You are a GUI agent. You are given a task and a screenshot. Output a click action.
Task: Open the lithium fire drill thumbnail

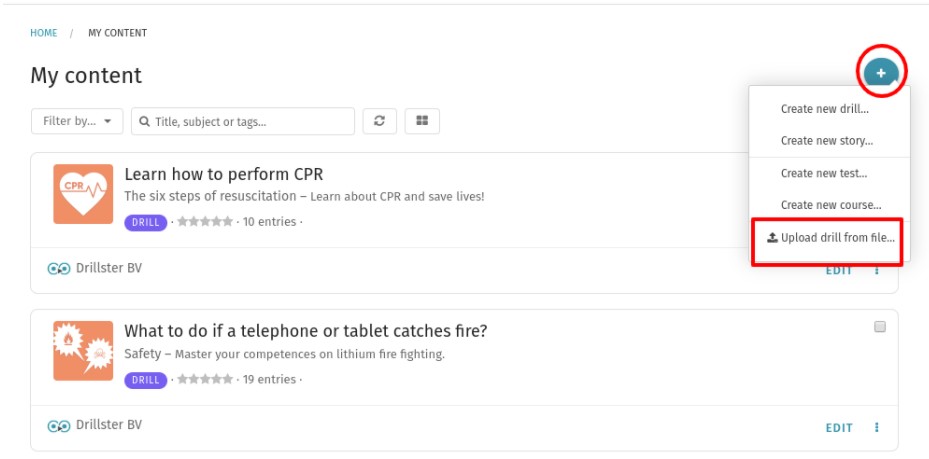tap(83, 351)
